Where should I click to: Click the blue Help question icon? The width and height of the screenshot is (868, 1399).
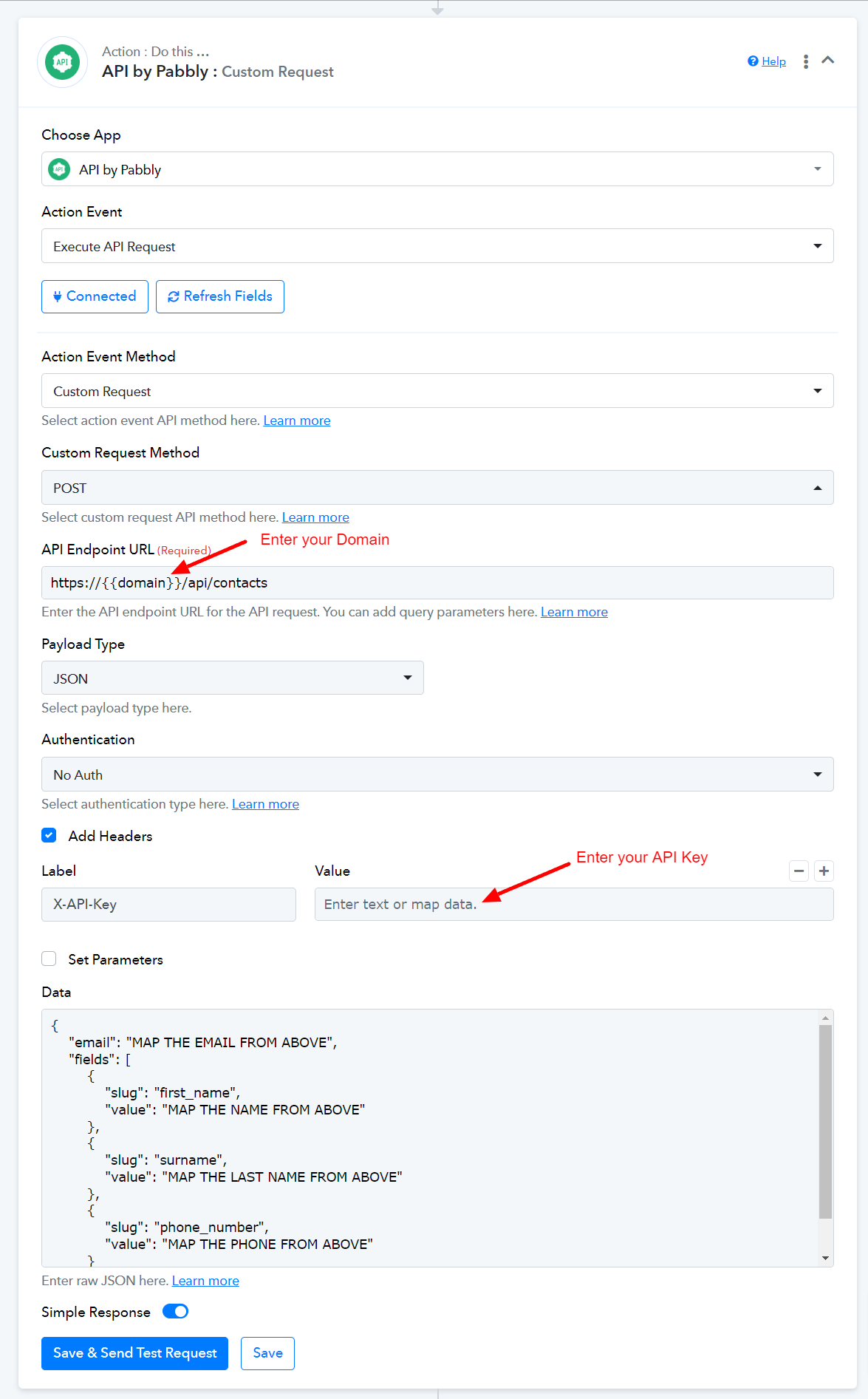pyautogui.click(x=753, y=61)
